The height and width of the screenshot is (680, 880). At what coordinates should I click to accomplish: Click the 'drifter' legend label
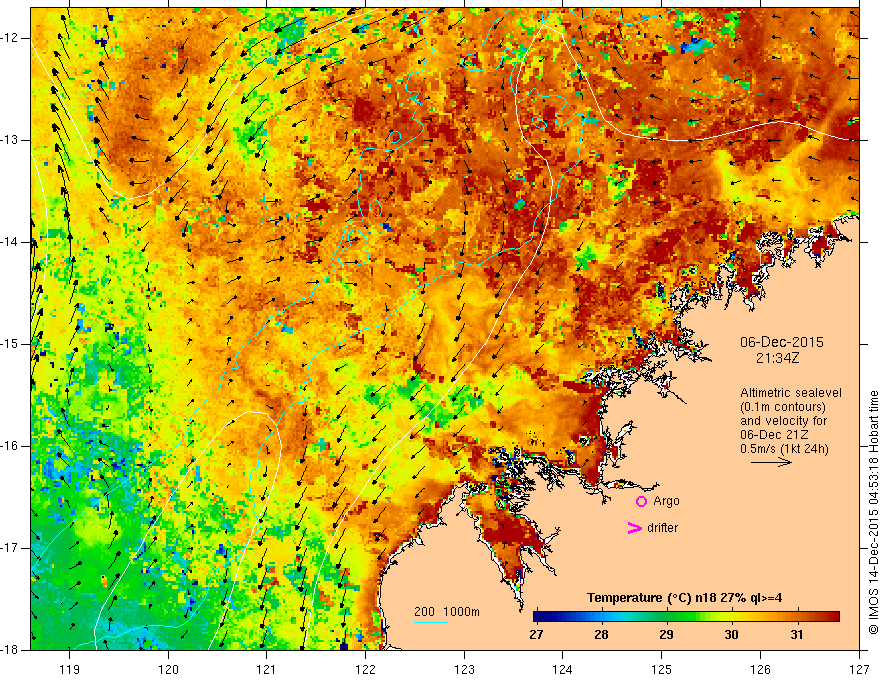662,528
